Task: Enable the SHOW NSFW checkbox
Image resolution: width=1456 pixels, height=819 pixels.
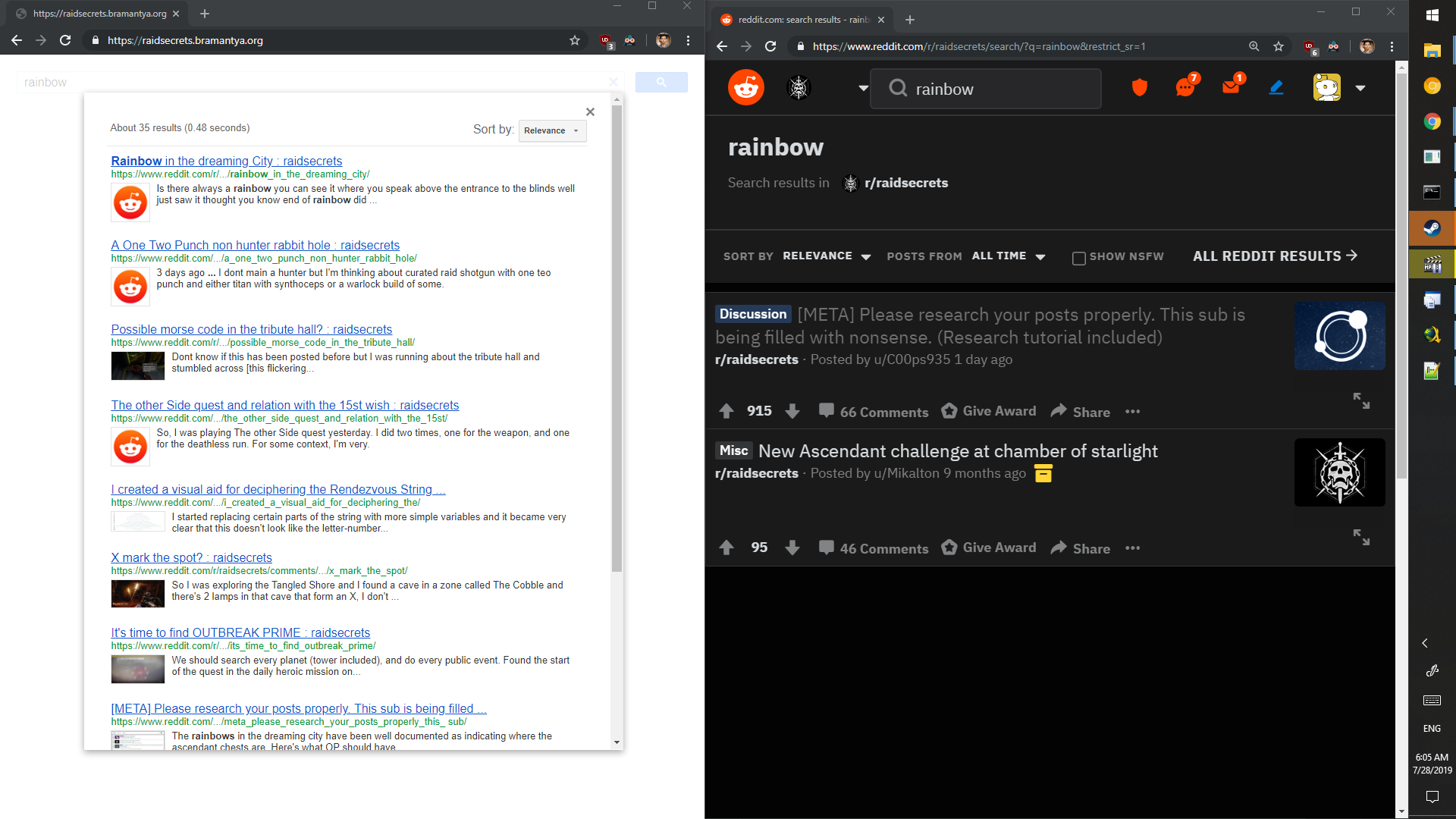Action: point(1078,258)
